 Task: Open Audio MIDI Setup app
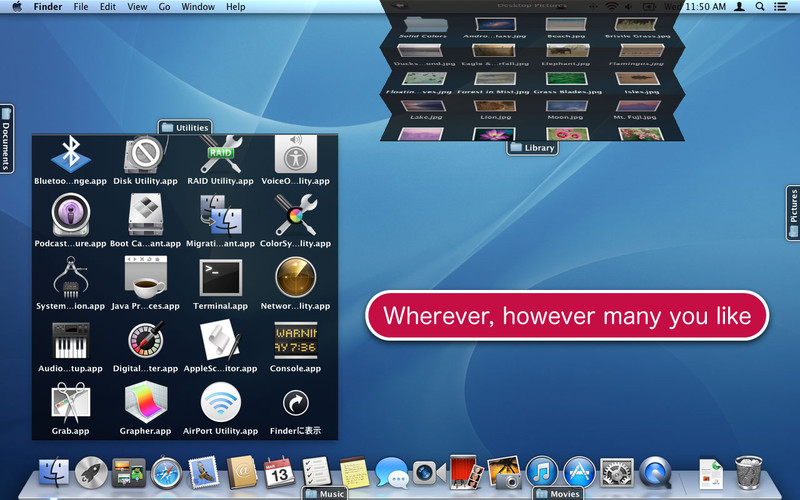tap(70, 340)
